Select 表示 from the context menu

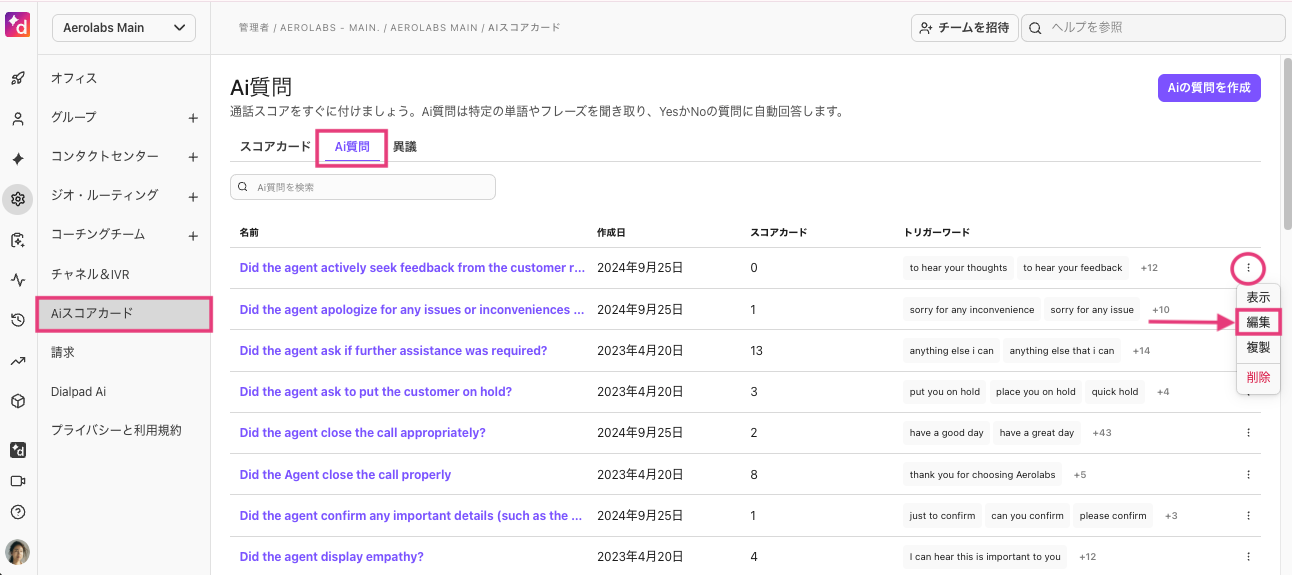click(1258, 298)
